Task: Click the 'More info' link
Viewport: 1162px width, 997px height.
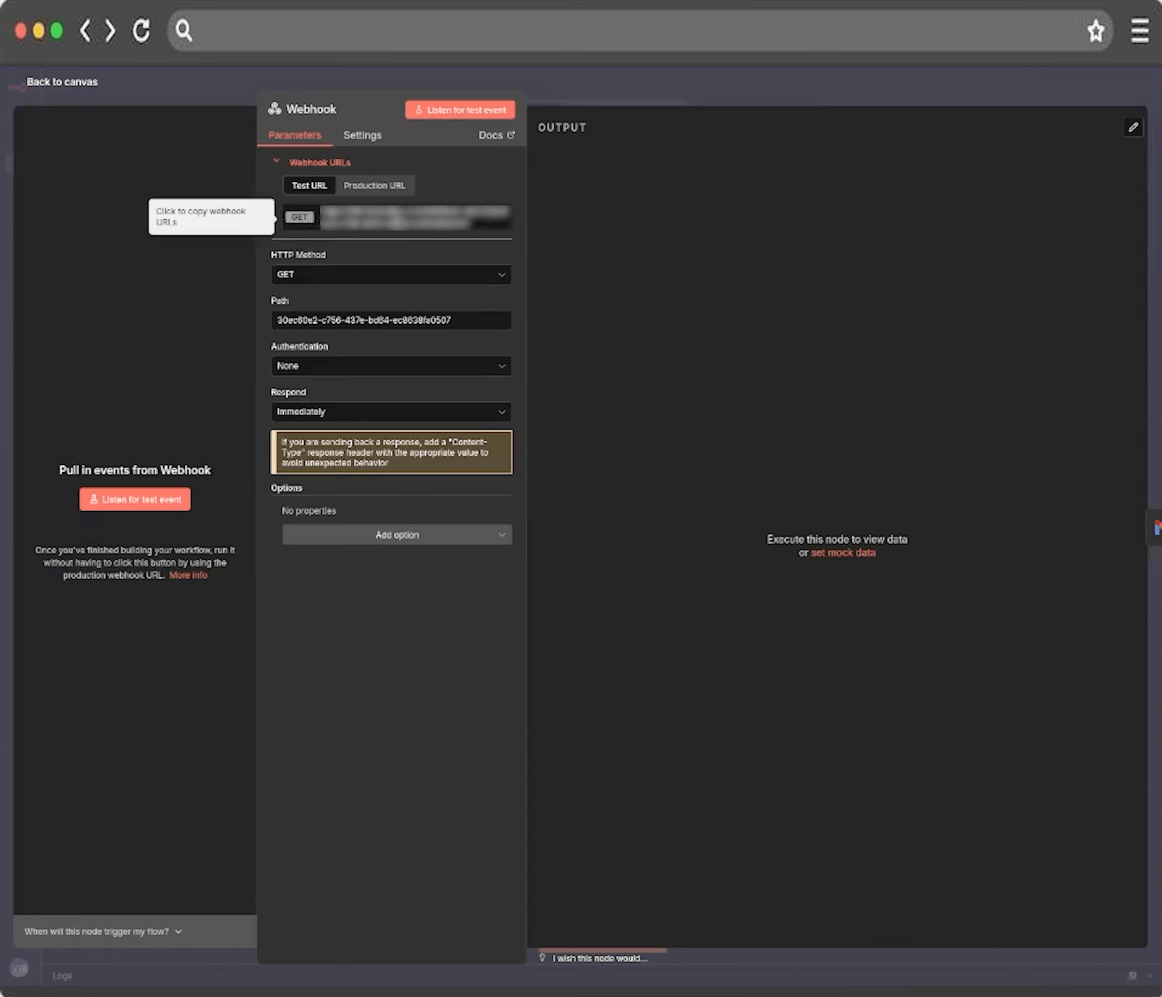Action: [188, 575]
